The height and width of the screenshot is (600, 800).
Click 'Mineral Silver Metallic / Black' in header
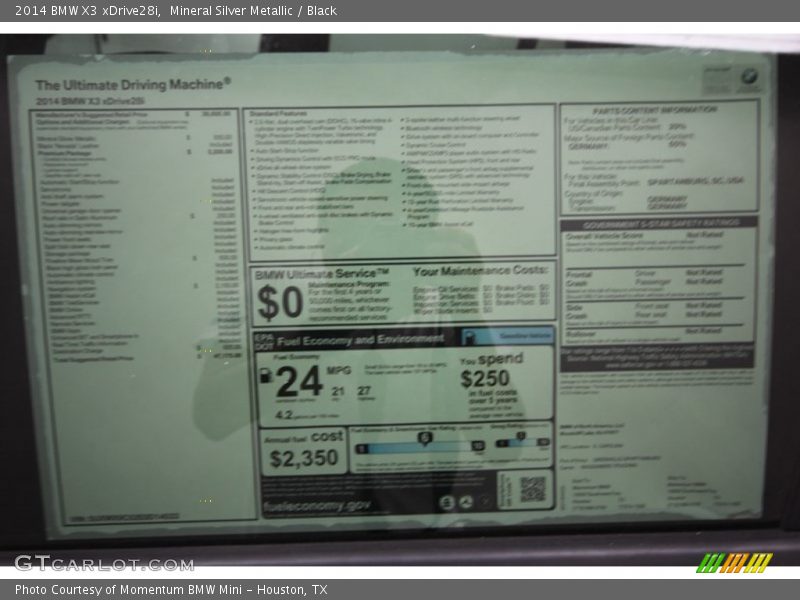[253, 10]
